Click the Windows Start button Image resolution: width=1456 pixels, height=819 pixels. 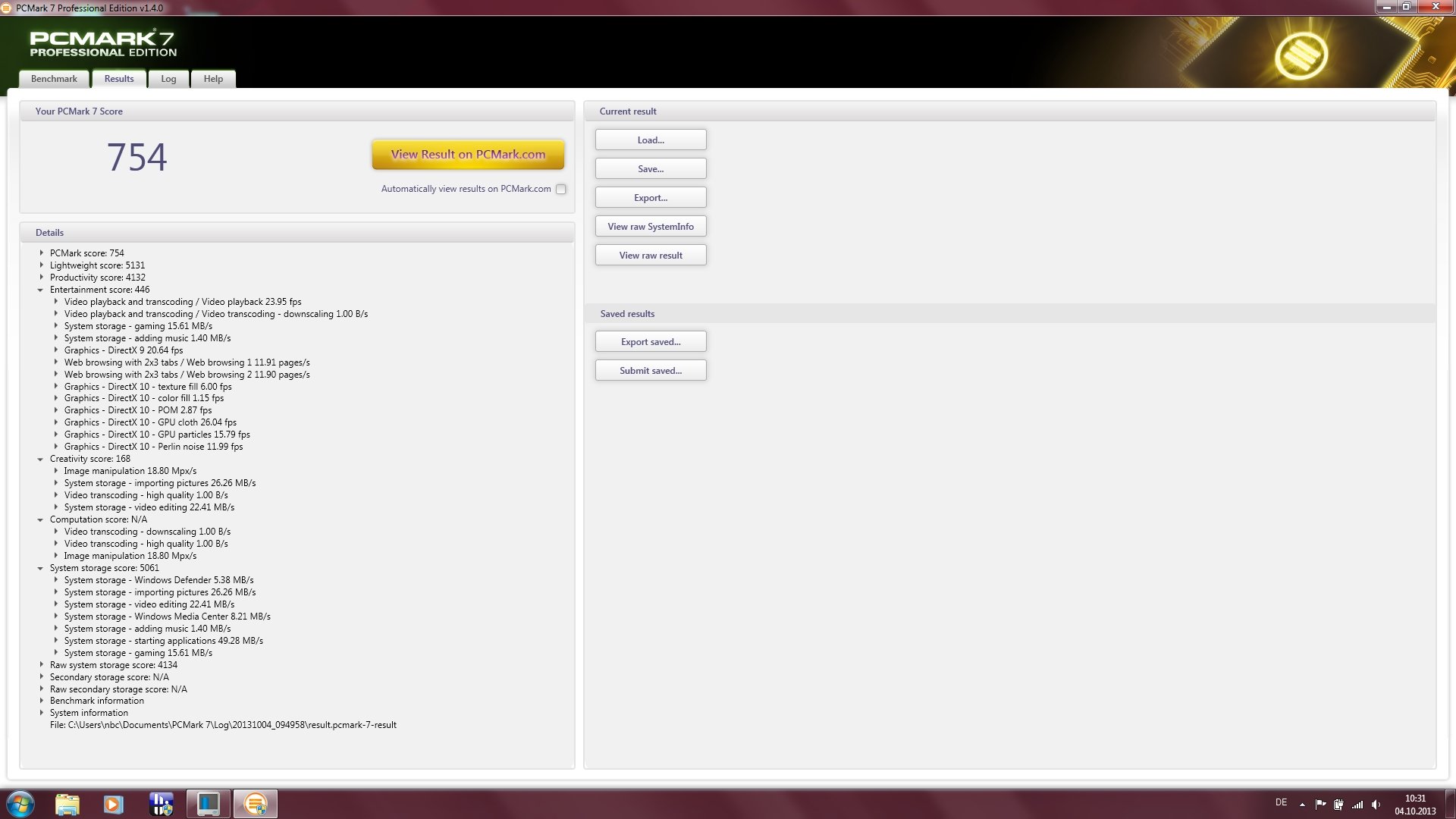coord(20,804)
